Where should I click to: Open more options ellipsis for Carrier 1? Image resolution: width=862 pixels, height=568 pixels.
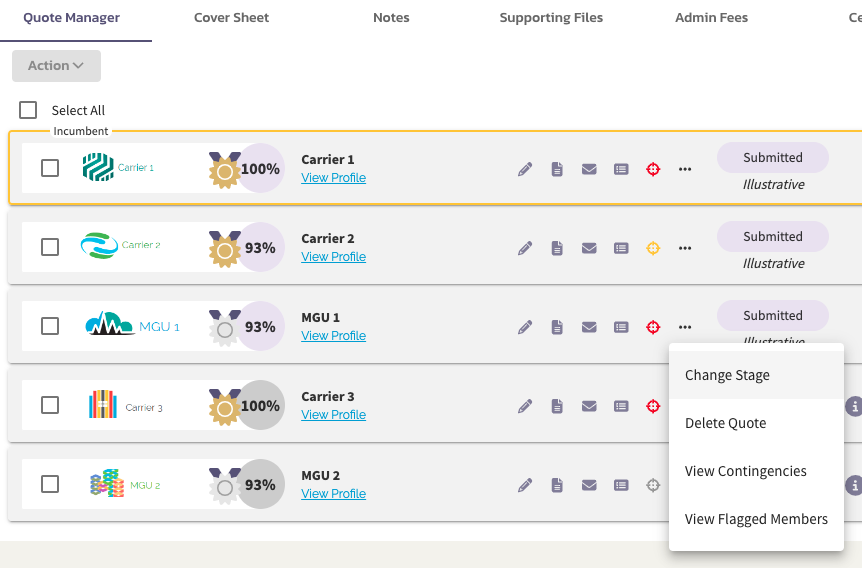pyautogui.click(x=685, y=169)
